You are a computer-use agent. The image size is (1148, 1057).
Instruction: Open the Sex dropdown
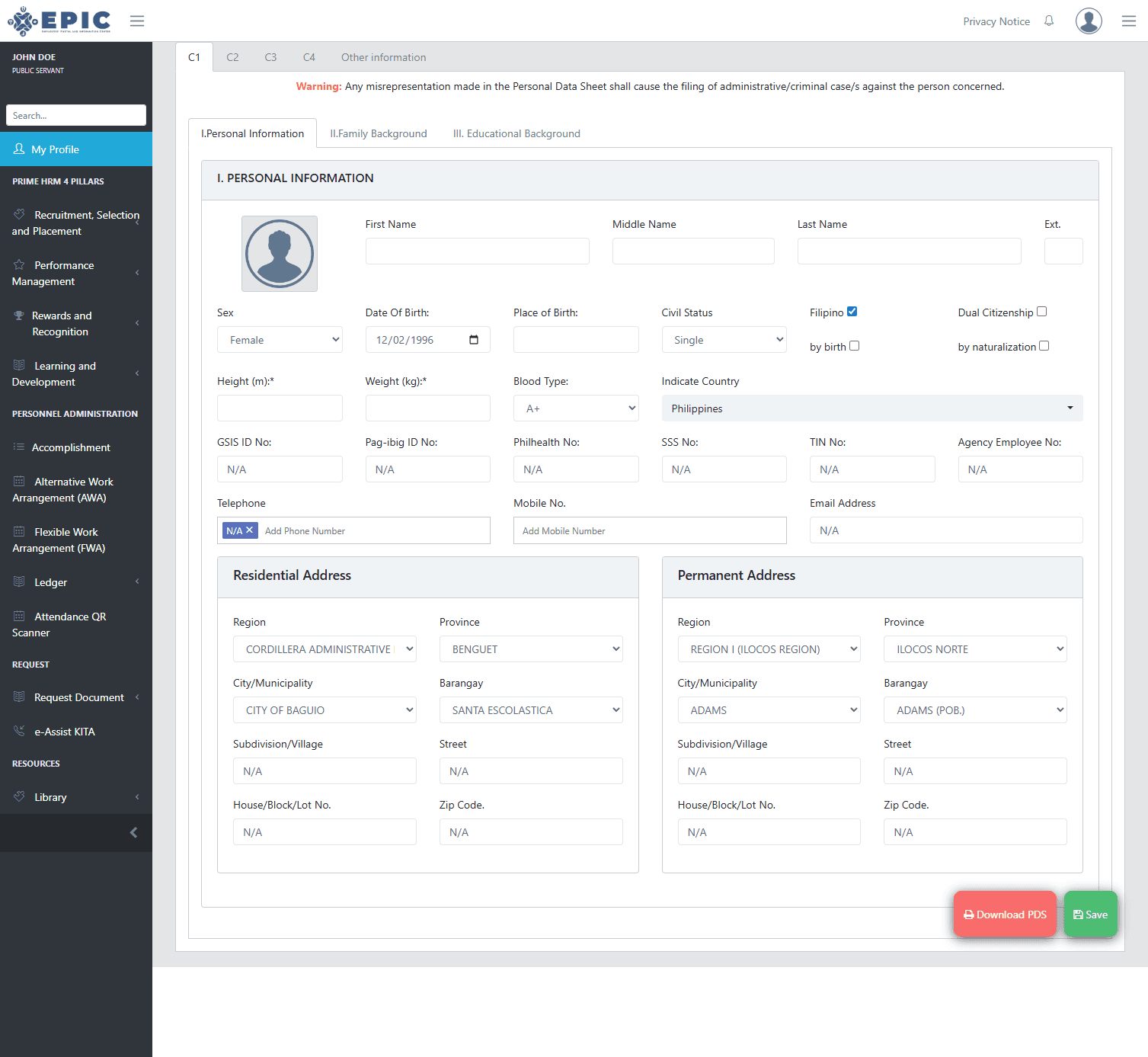280,340
